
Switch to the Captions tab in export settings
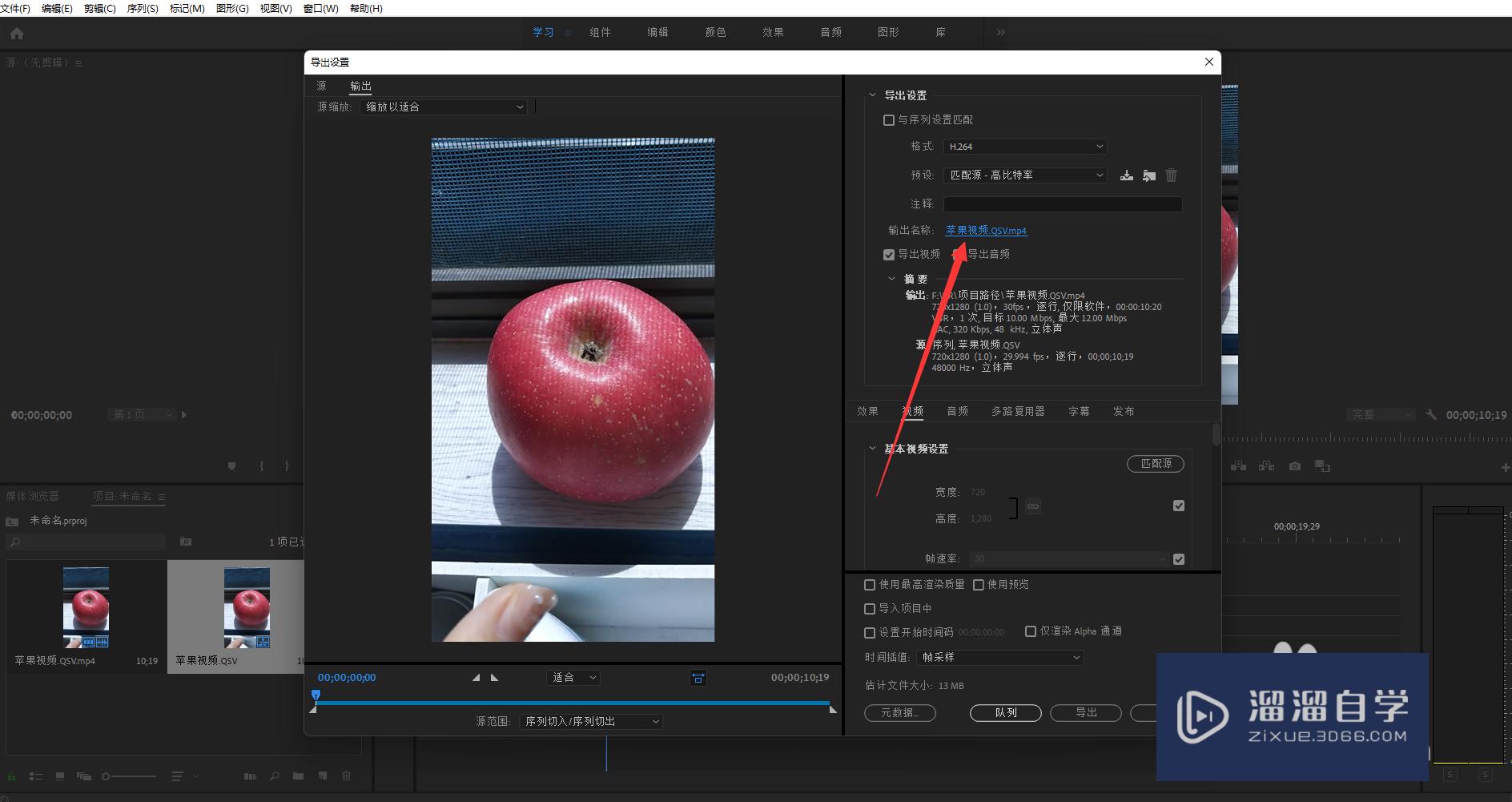pos(1079,411)
